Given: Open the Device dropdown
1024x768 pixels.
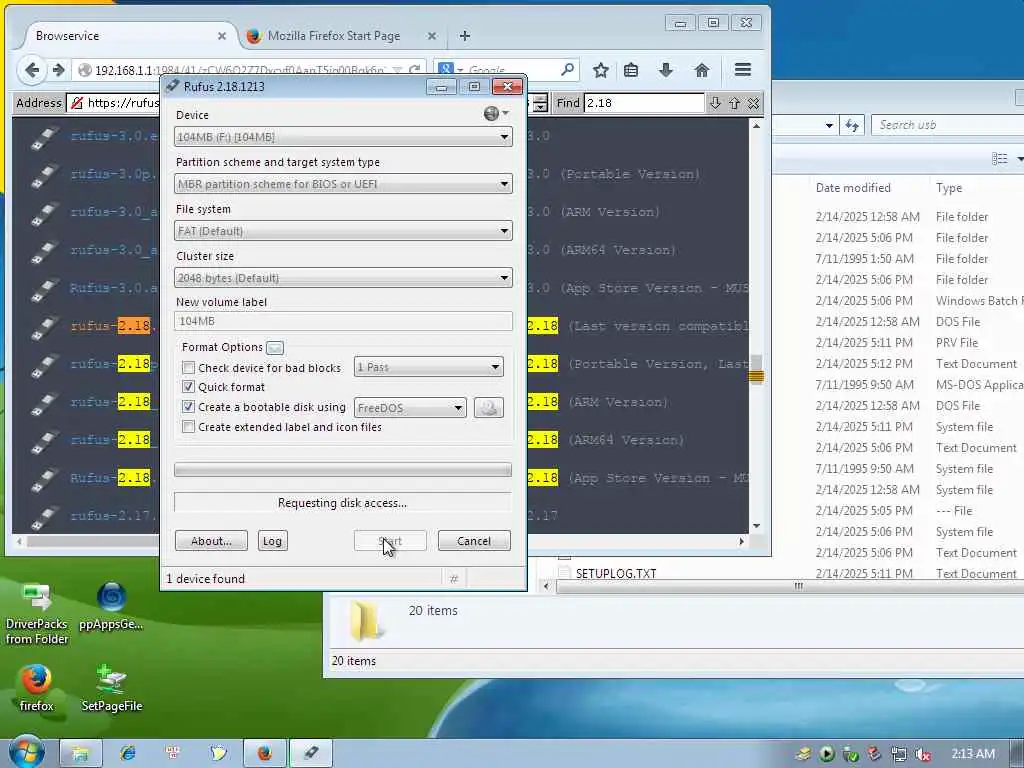Looking at the screenshot, I should click(x=343, y=137).
